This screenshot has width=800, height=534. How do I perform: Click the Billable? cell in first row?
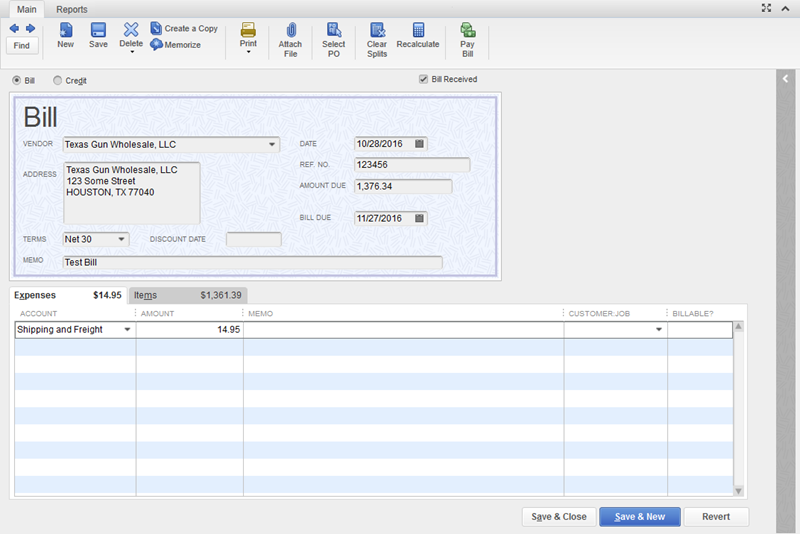point(700,330)
